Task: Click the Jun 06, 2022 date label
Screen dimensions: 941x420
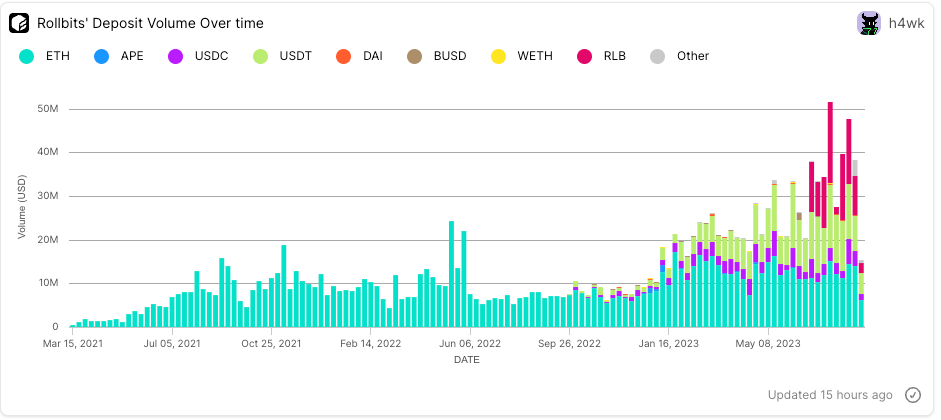Action: pyautogui.click(x=470, y=344)
